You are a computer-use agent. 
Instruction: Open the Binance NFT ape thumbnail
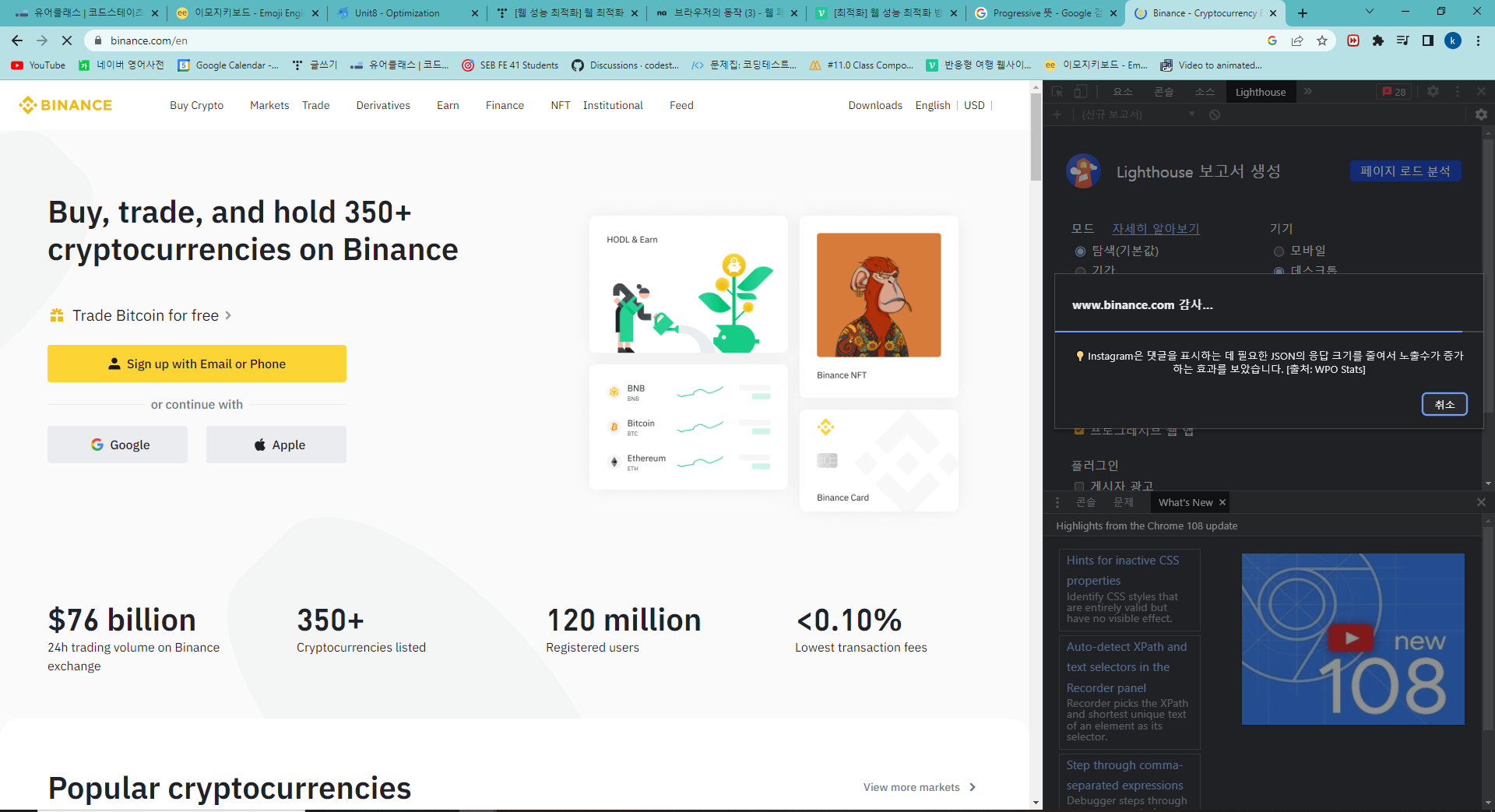878,295
